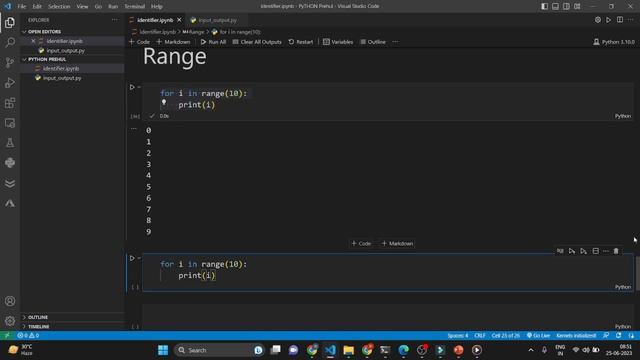Open the Terminal menu
This screenshot has width=640, height=360.
coord(135,7)
